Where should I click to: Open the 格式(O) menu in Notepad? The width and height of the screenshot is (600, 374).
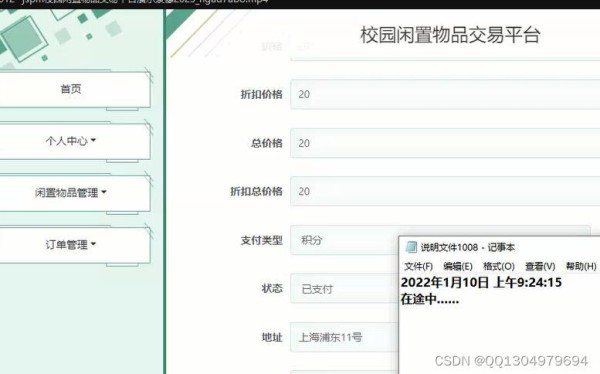coord(499,266)
